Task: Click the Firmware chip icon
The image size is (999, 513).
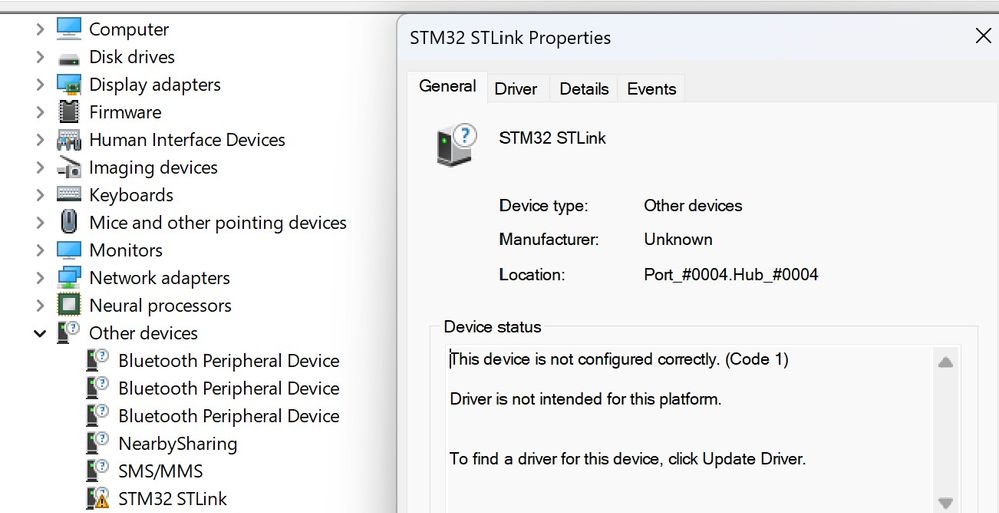Action: [68, 112]
